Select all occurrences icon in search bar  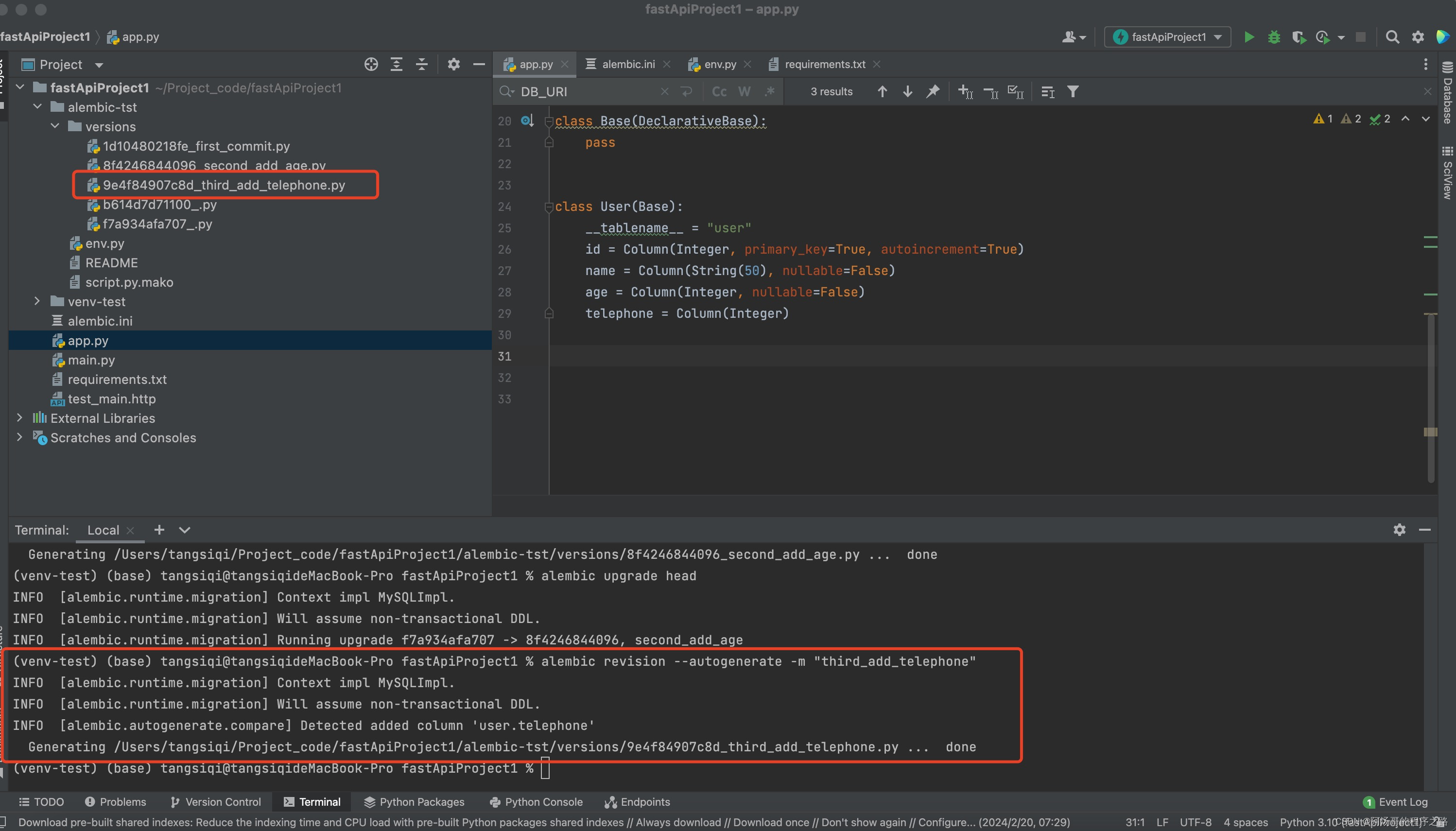click(1016, 91)
